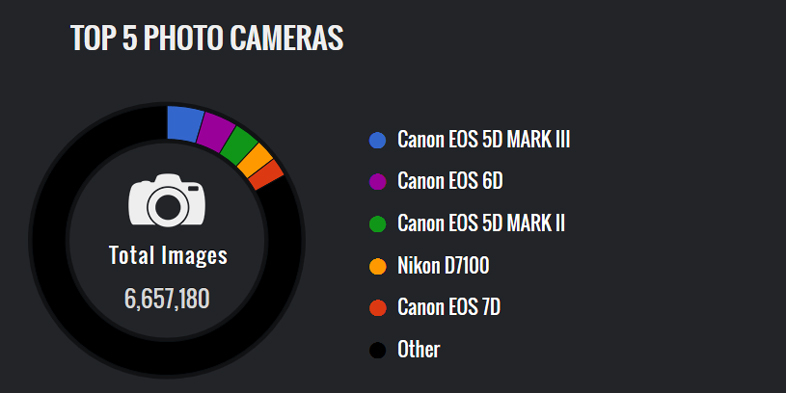Click the Other legend label
Viewport: 786px width, 393px height.
tap(419, 349)
